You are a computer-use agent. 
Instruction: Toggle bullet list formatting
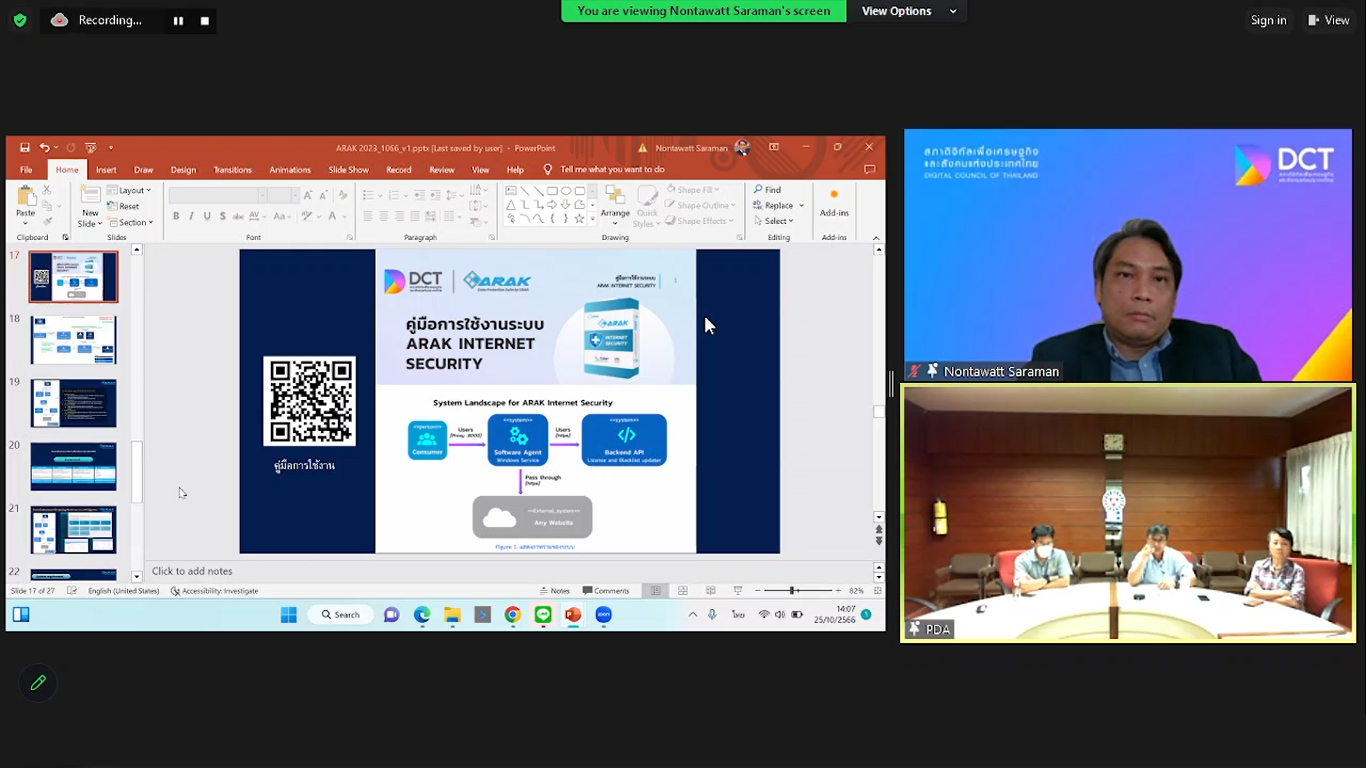[370, 196]
